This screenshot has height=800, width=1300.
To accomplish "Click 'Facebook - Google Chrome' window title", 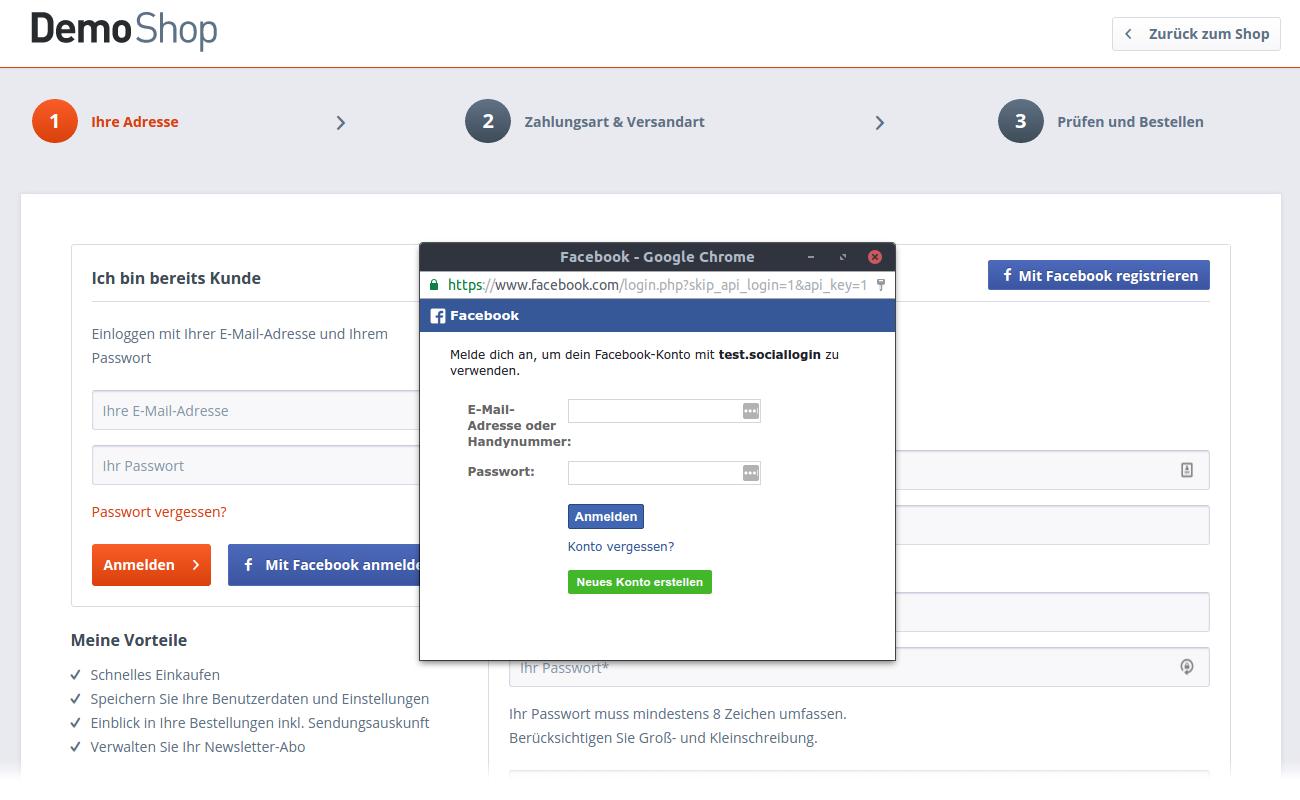I will tap(657, 257).
